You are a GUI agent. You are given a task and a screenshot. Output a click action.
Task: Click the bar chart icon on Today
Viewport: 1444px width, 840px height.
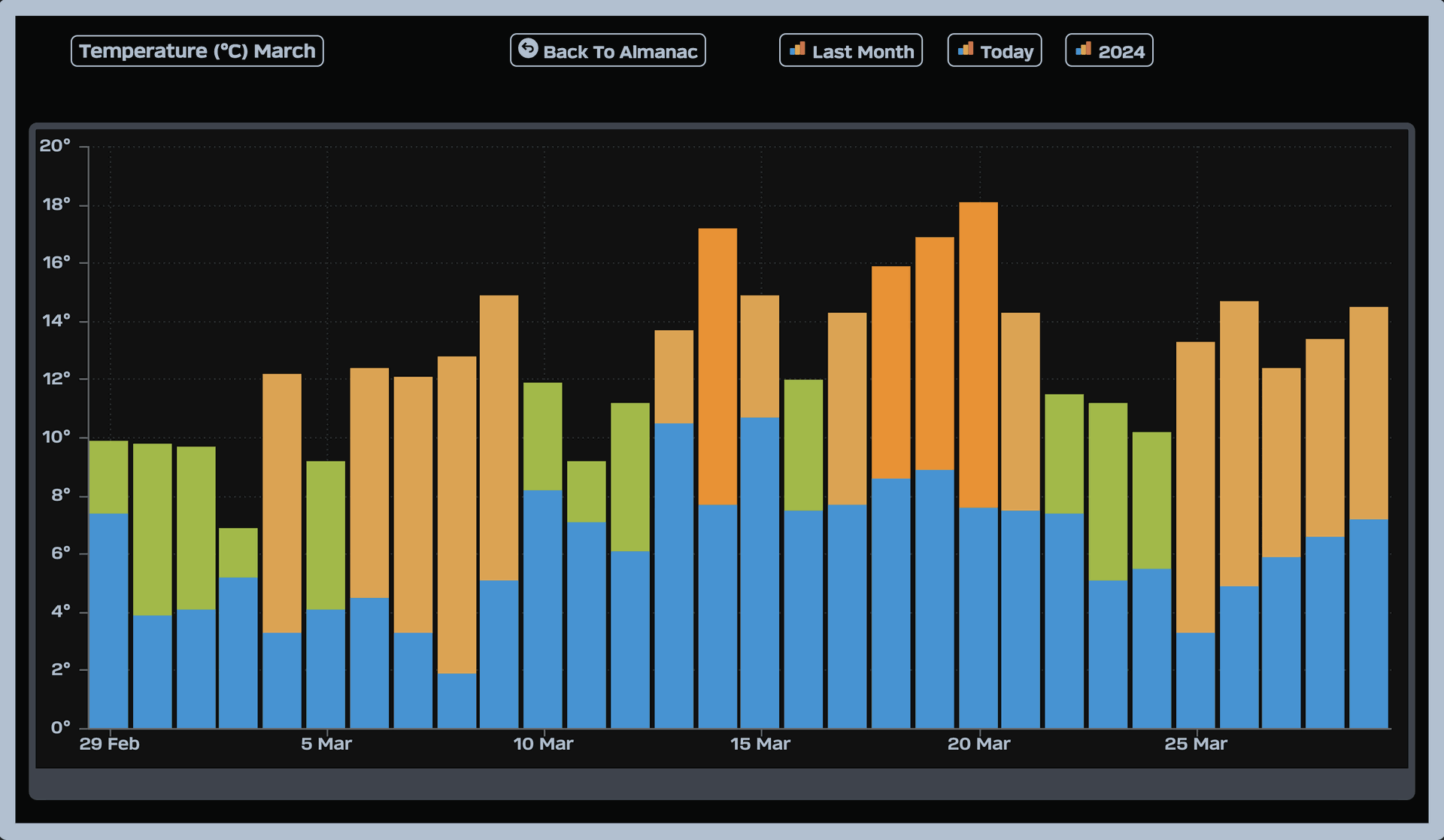click(966, 50)
